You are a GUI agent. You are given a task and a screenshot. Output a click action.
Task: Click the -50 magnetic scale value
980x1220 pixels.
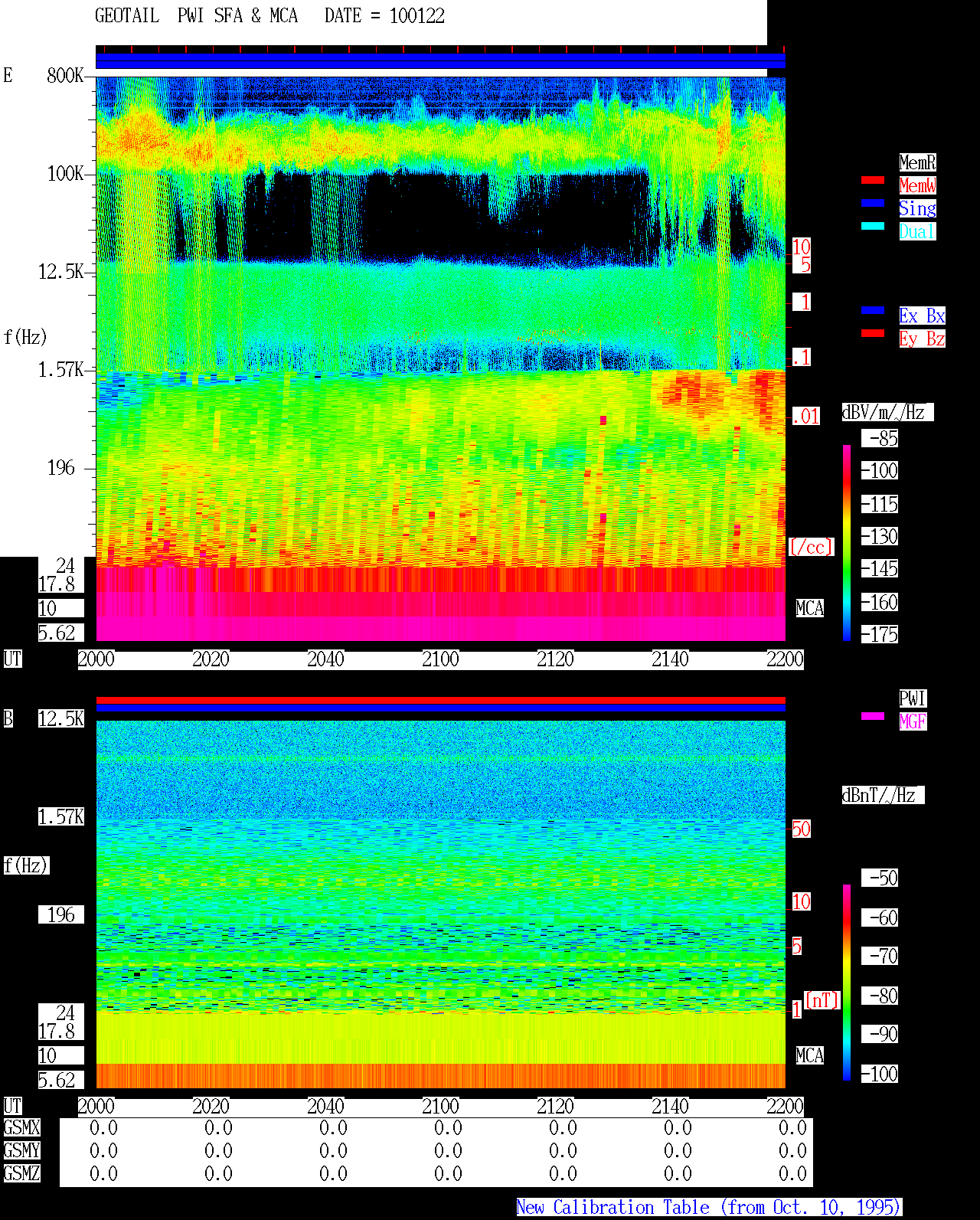point(880,878)
